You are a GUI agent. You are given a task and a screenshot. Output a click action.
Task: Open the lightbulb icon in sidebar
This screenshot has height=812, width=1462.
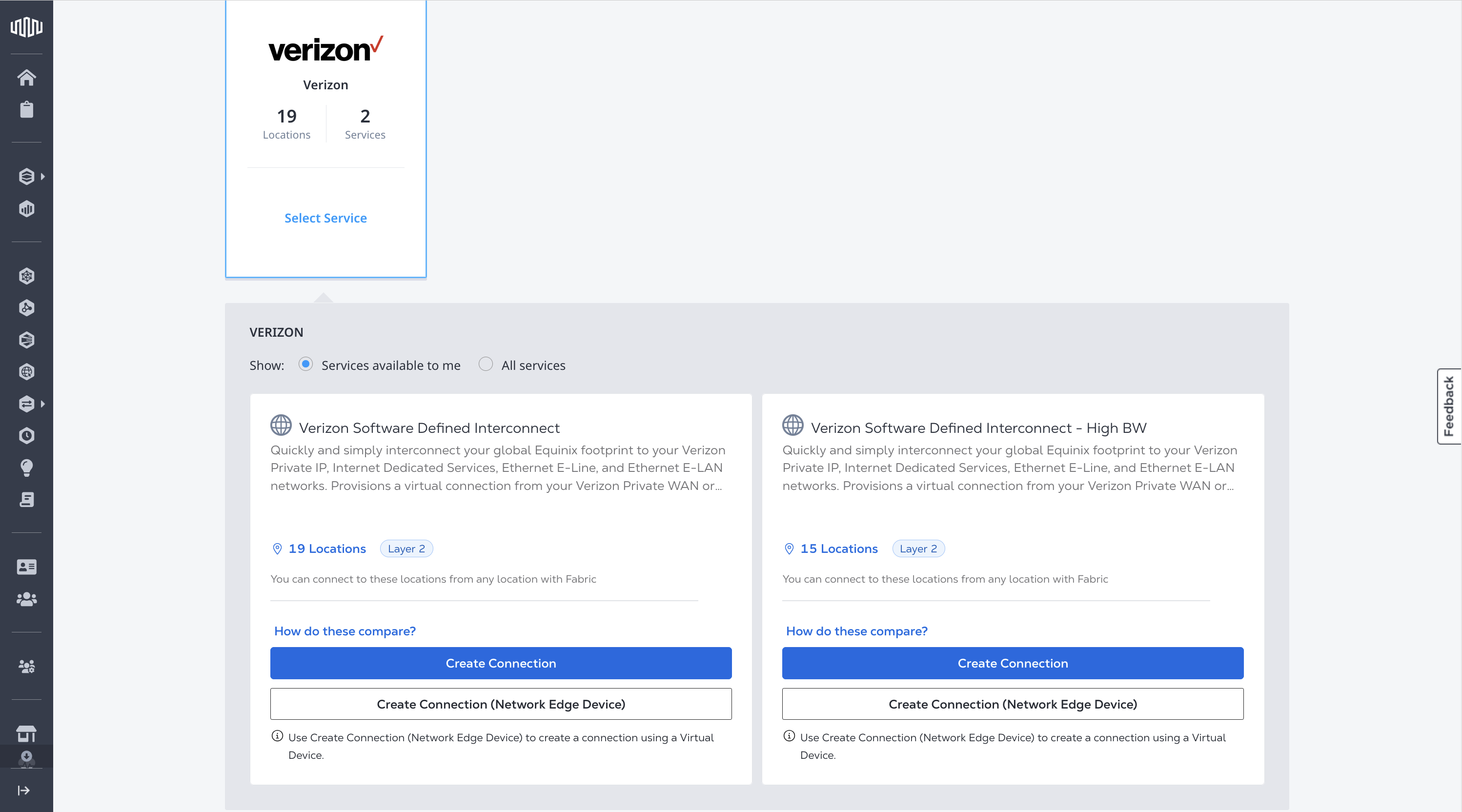26,467
